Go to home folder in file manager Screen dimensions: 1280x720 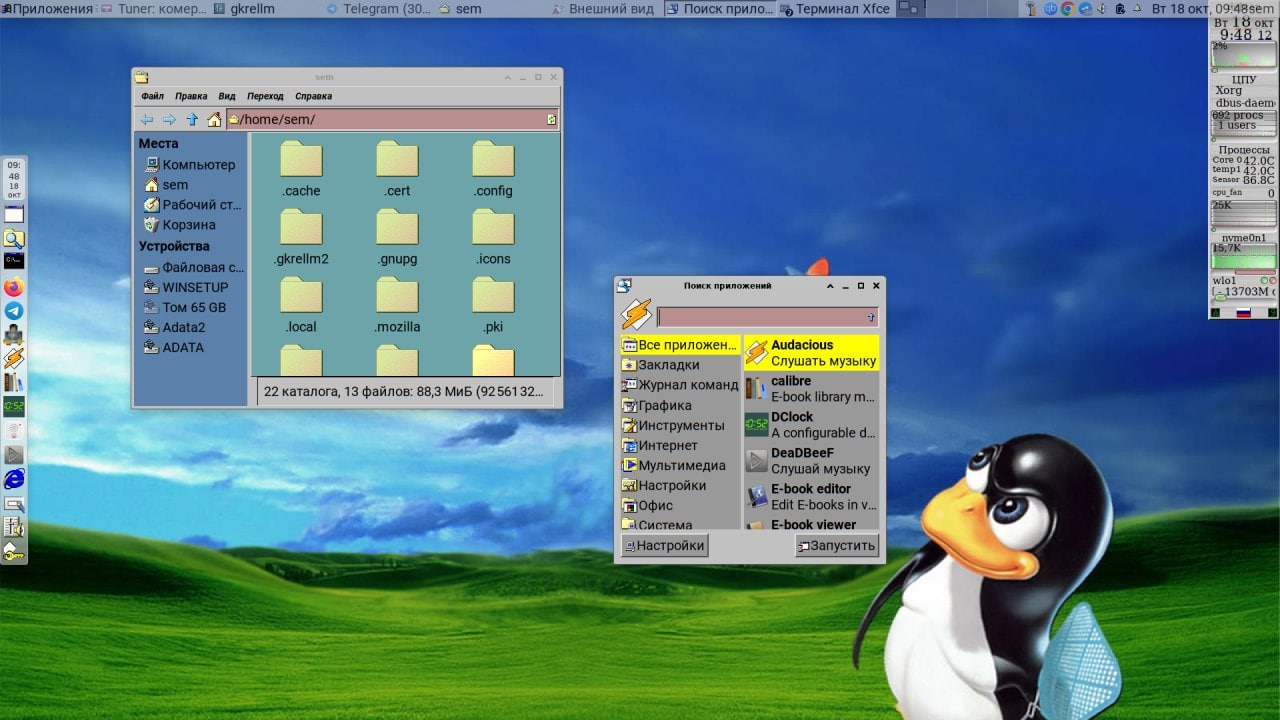[x=214, y=120]
